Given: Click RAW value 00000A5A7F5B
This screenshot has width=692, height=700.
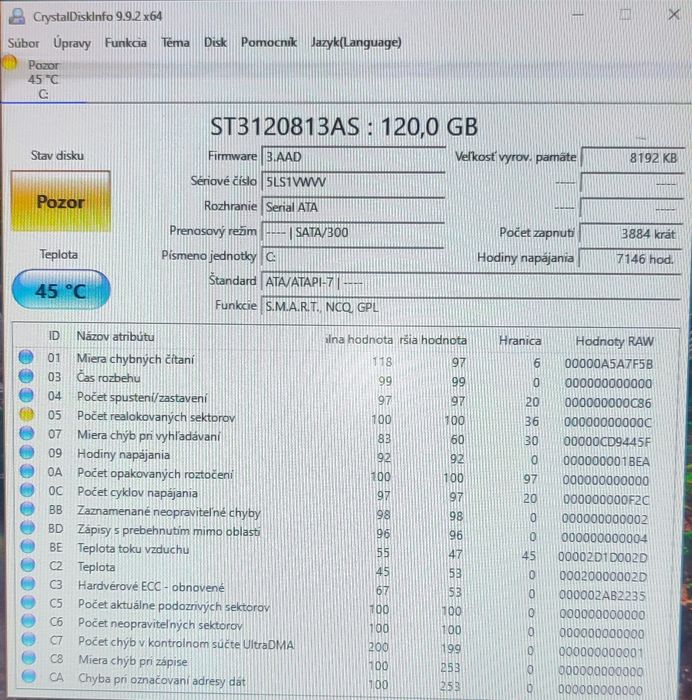Looking at the screenshot, I should [x=609, y=364].
